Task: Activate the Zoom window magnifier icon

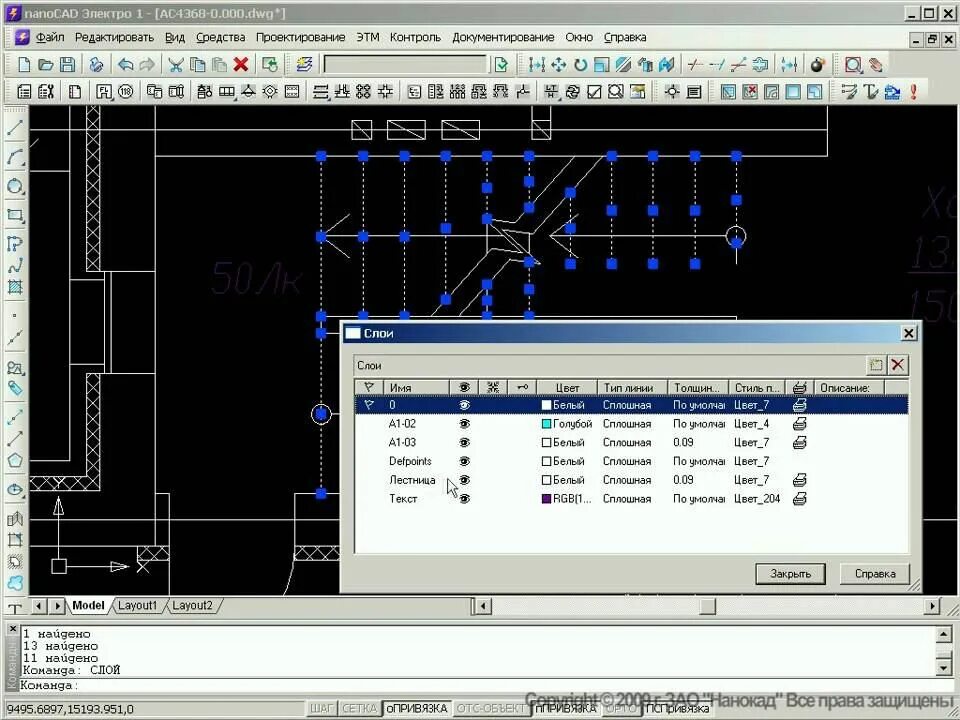Action: click(x=853, y=64)
